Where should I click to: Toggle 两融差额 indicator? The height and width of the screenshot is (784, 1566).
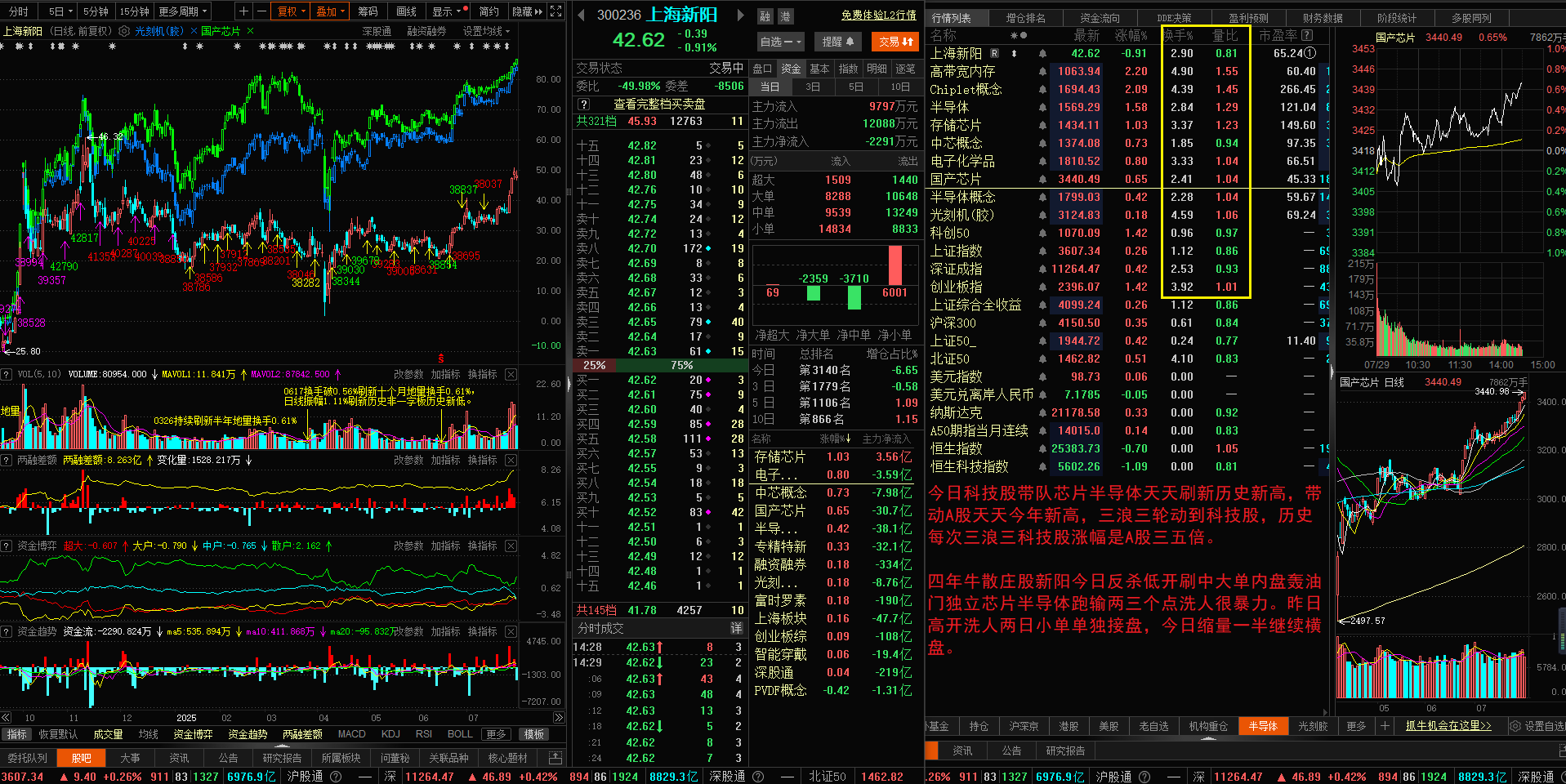pyautogui.click(x=302, y=734)
